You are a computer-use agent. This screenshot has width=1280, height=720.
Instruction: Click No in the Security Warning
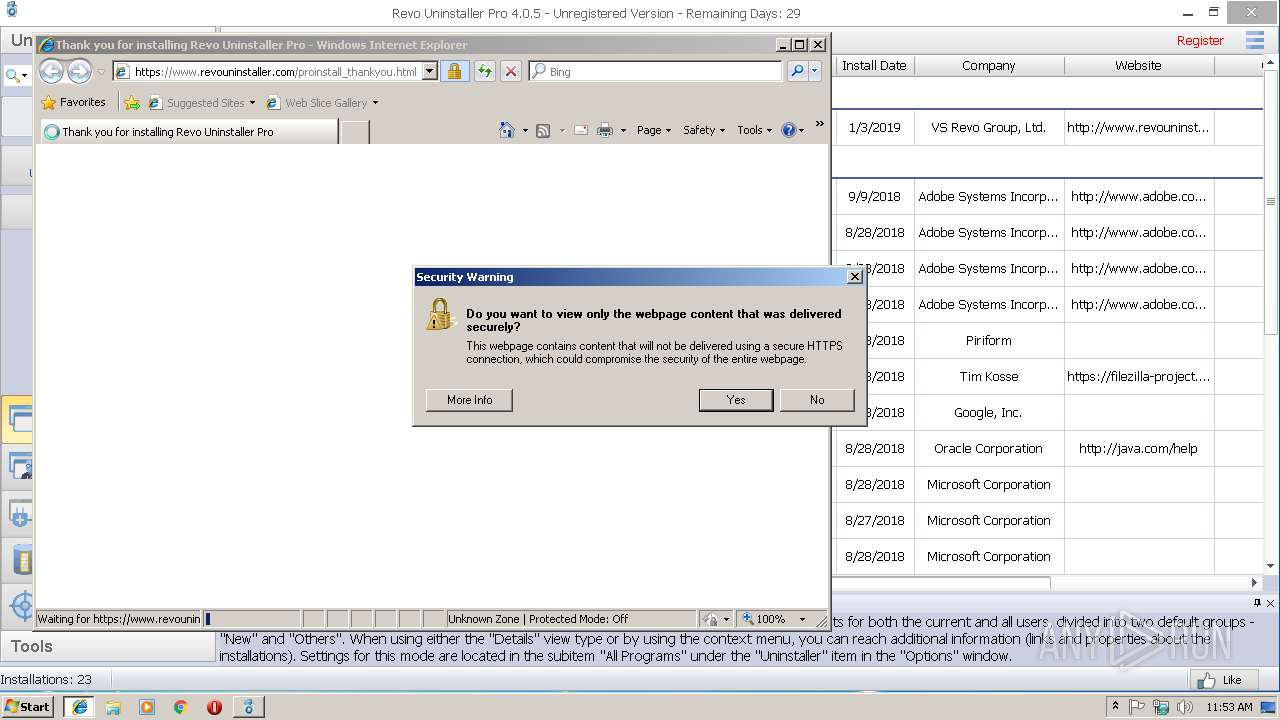pos(817,400)
